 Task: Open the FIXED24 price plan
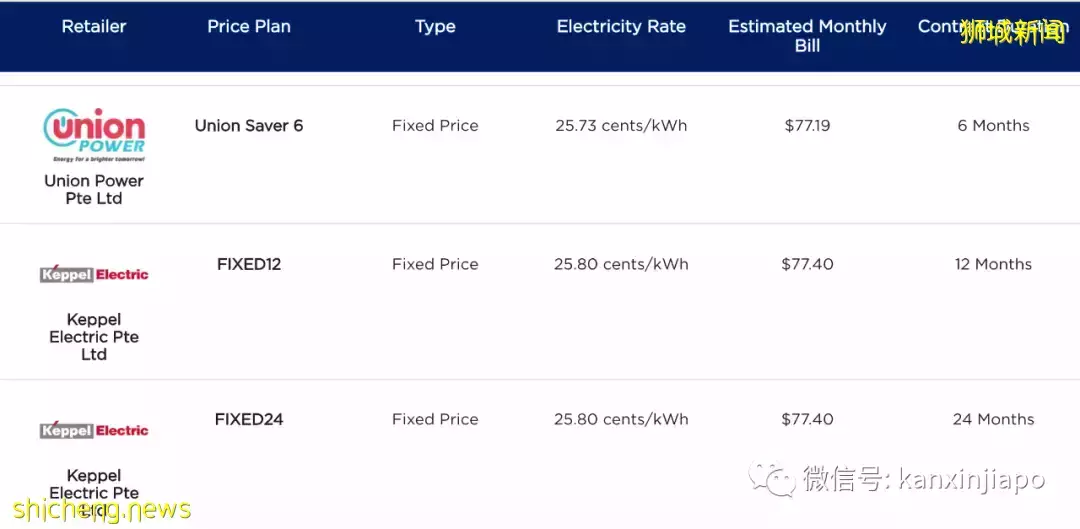click(x=249, y=419)
